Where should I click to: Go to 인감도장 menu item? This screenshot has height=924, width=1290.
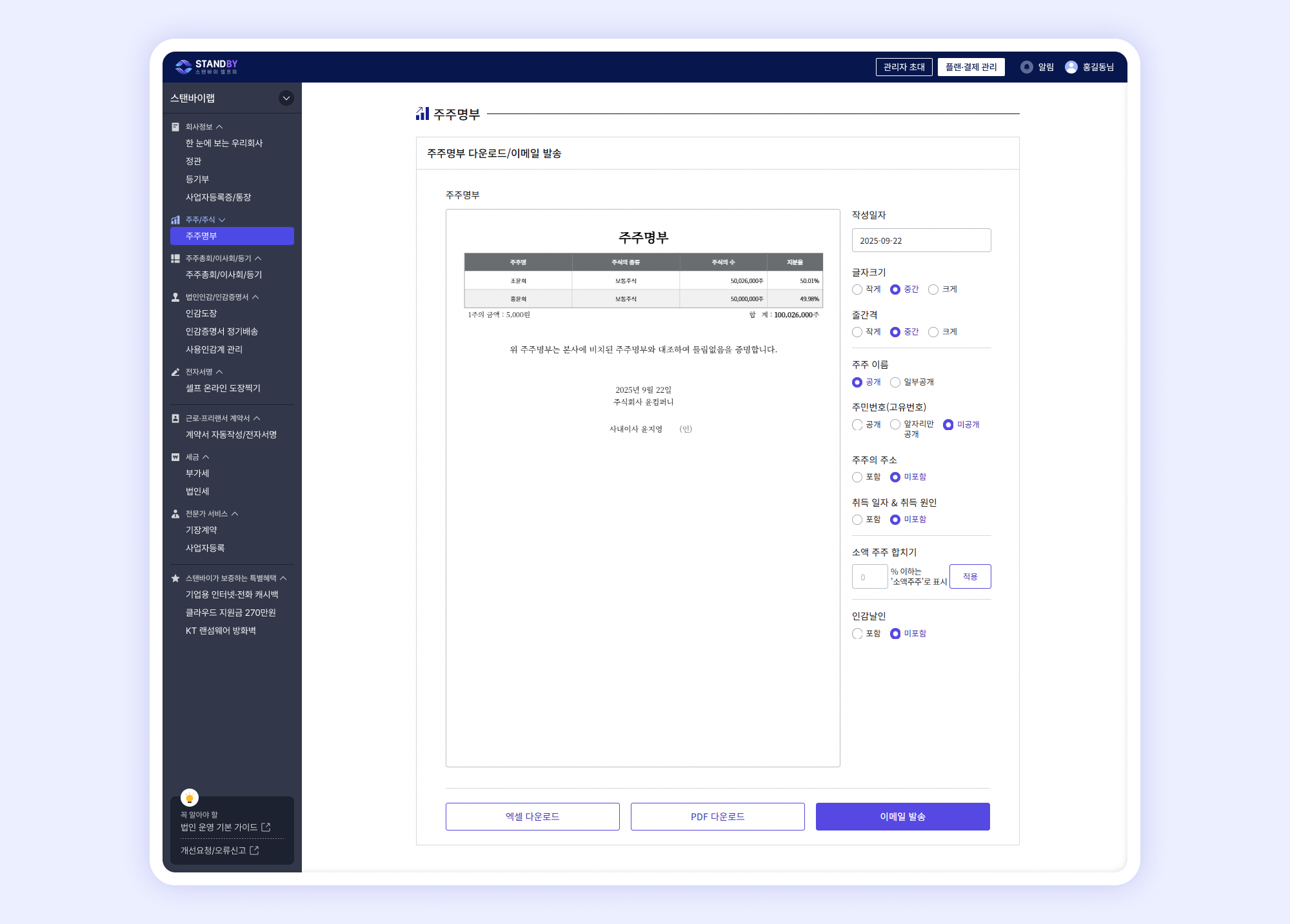pos(201,313)
